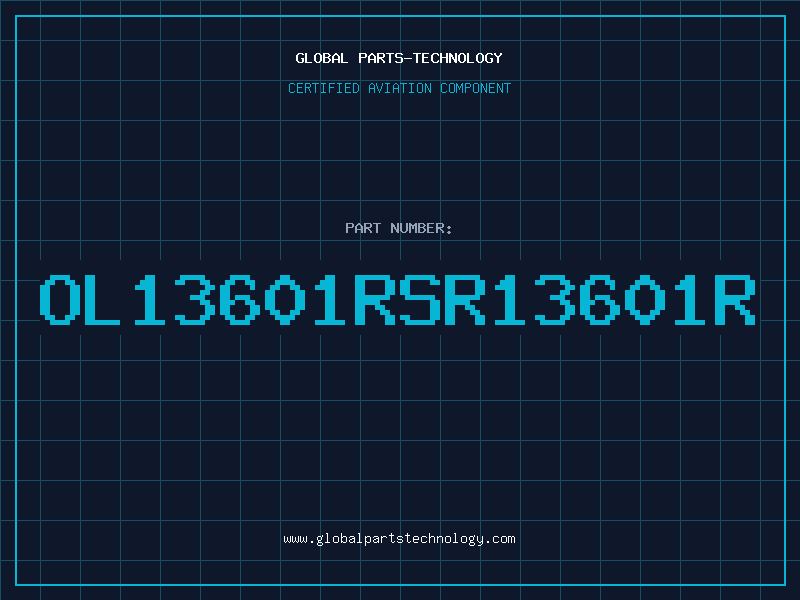Click the part number 0L13601RSR13601R
Screen dimensions: 800x600
click(x=398, y=300)
